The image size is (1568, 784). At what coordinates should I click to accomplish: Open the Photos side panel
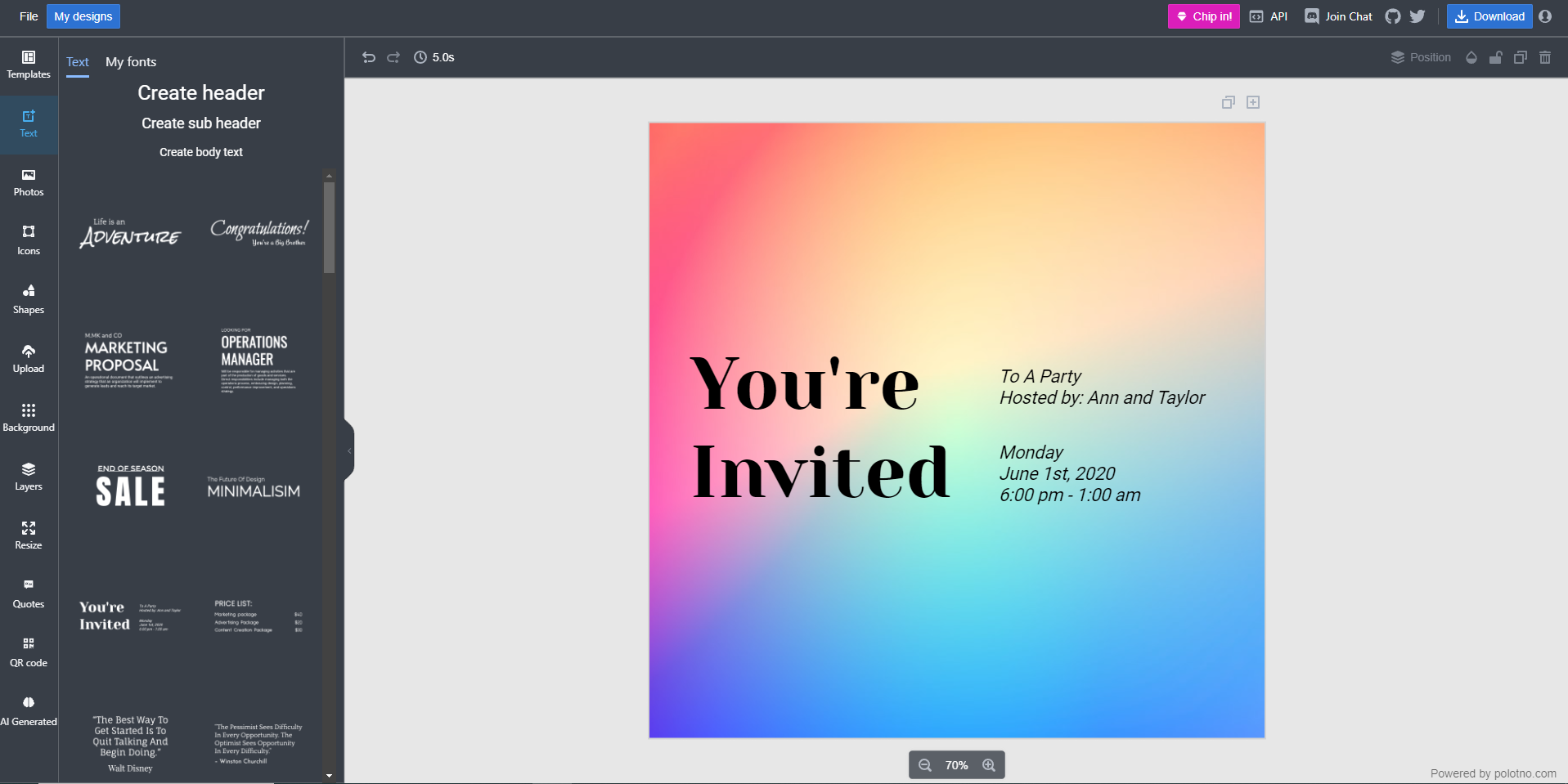click(29, 182)
